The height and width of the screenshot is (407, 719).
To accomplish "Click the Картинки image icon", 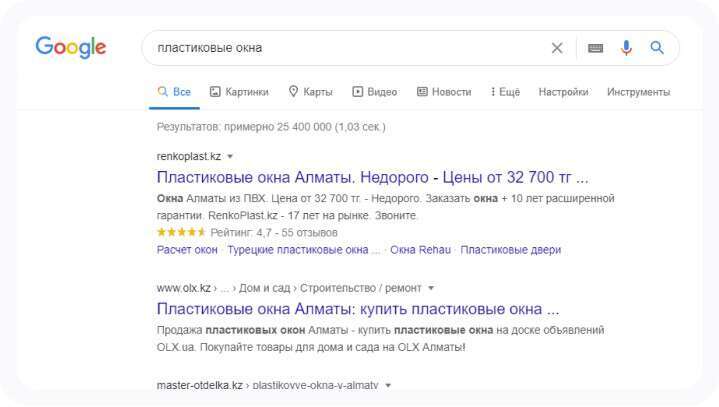I will coord(215,92).
